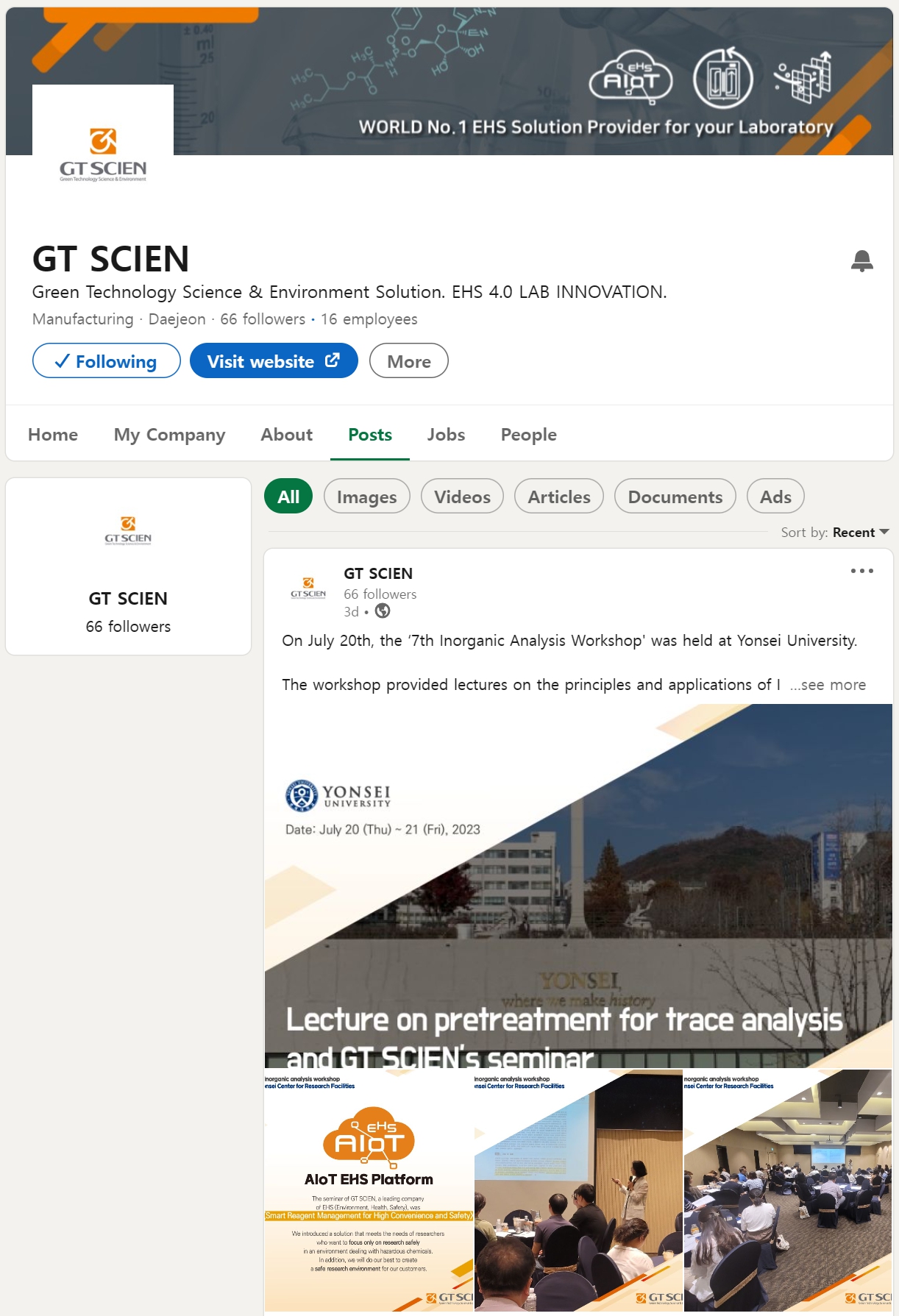The image size is (899, 1316).
Task: Open the AIoT EHS Platform image thumbnail
Action: pyautogui.click(x=369, y=1190)
